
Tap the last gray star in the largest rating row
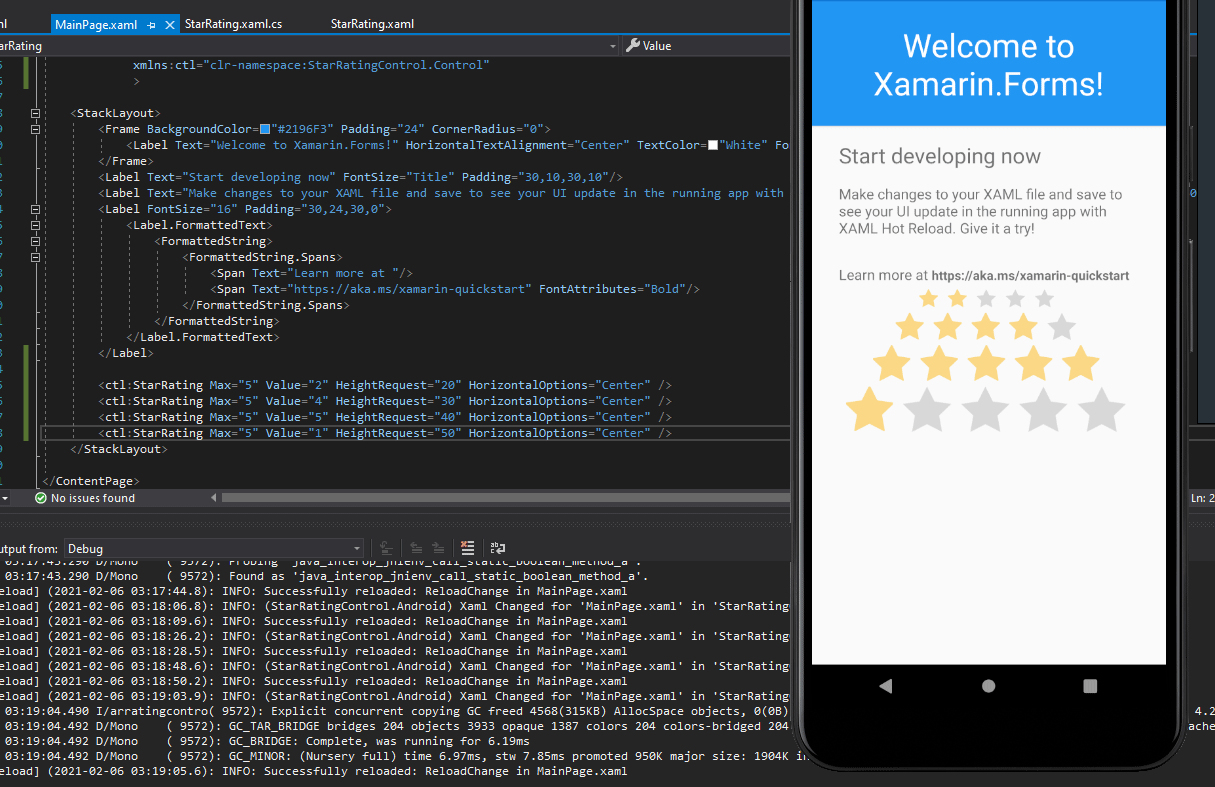tap(1102, 409)
